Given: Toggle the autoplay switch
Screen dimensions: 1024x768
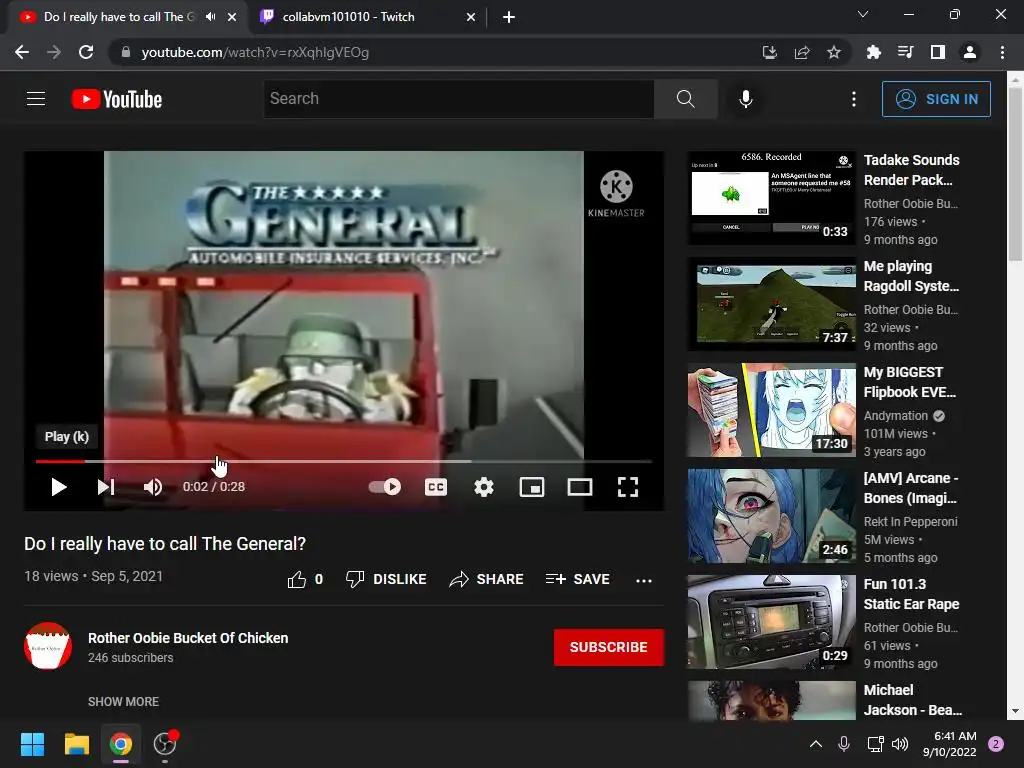Looking at the screenshot, I should (385, 487).
